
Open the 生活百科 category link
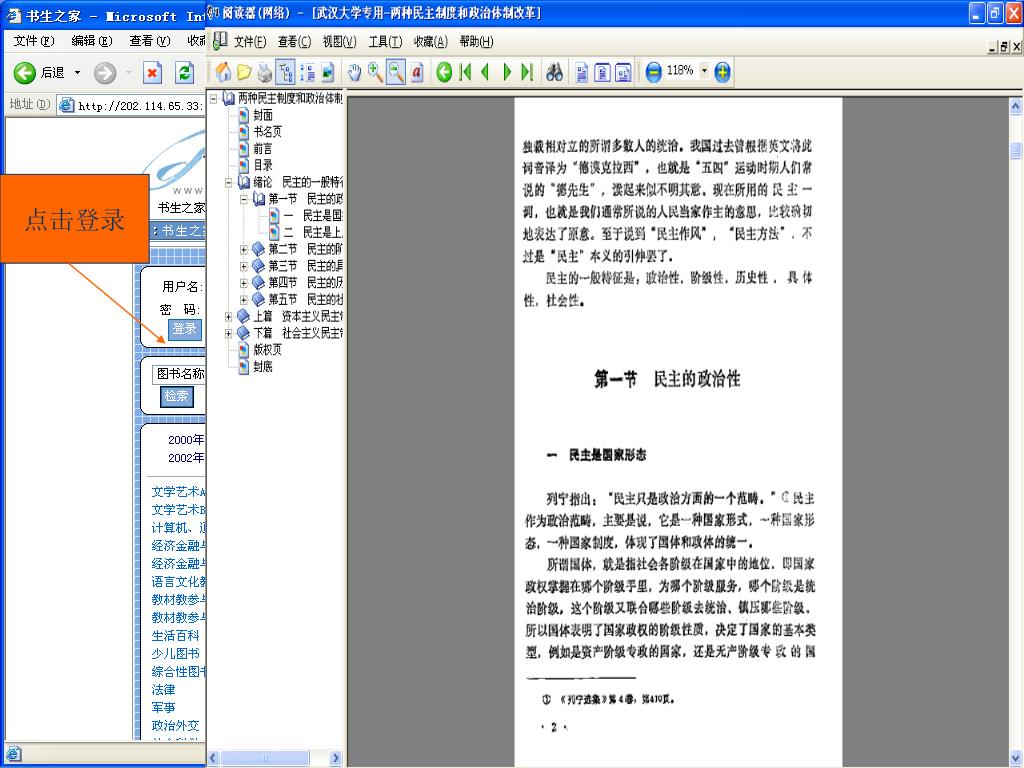175,635
